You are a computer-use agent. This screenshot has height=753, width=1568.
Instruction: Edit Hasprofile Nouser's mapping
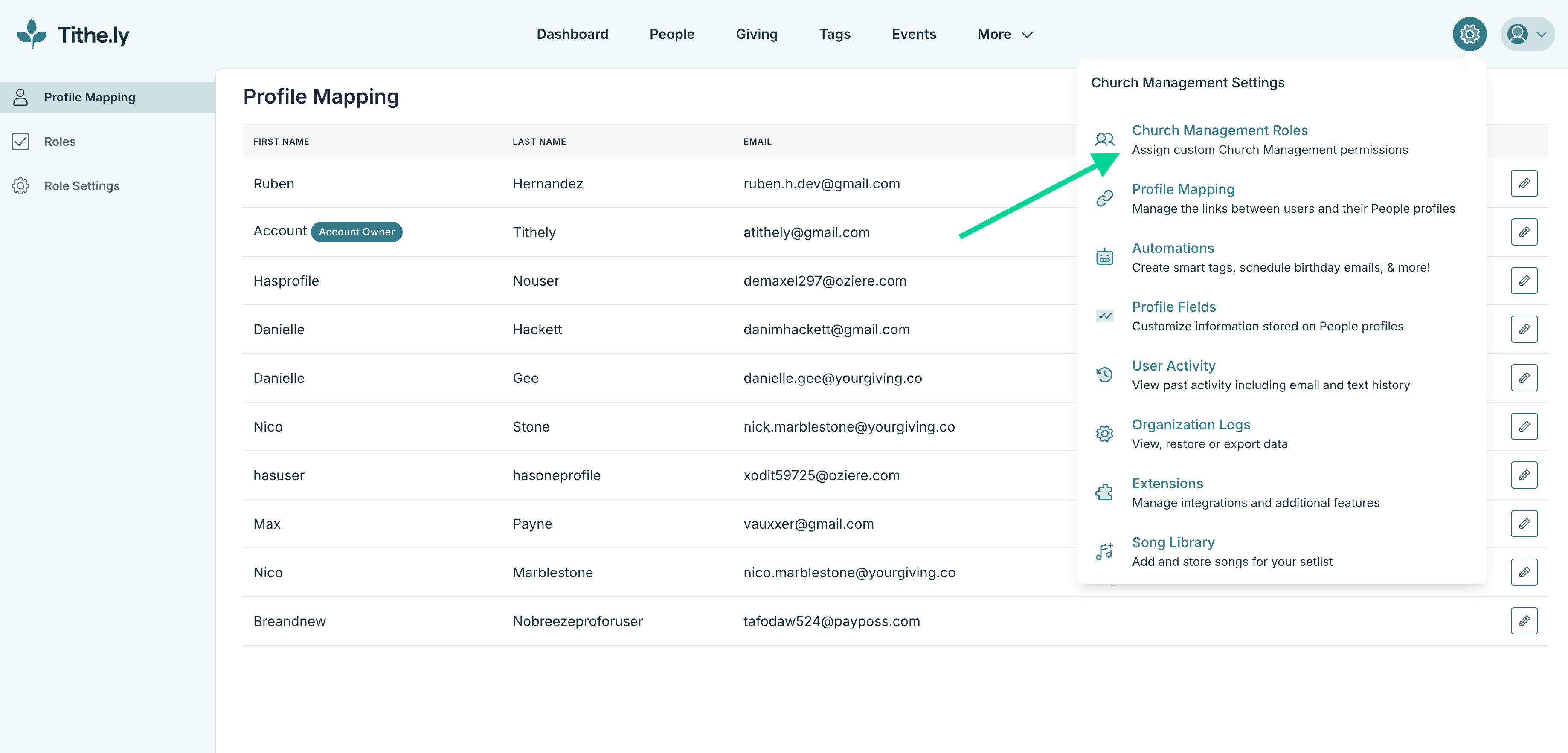[x=1524, y=281]
